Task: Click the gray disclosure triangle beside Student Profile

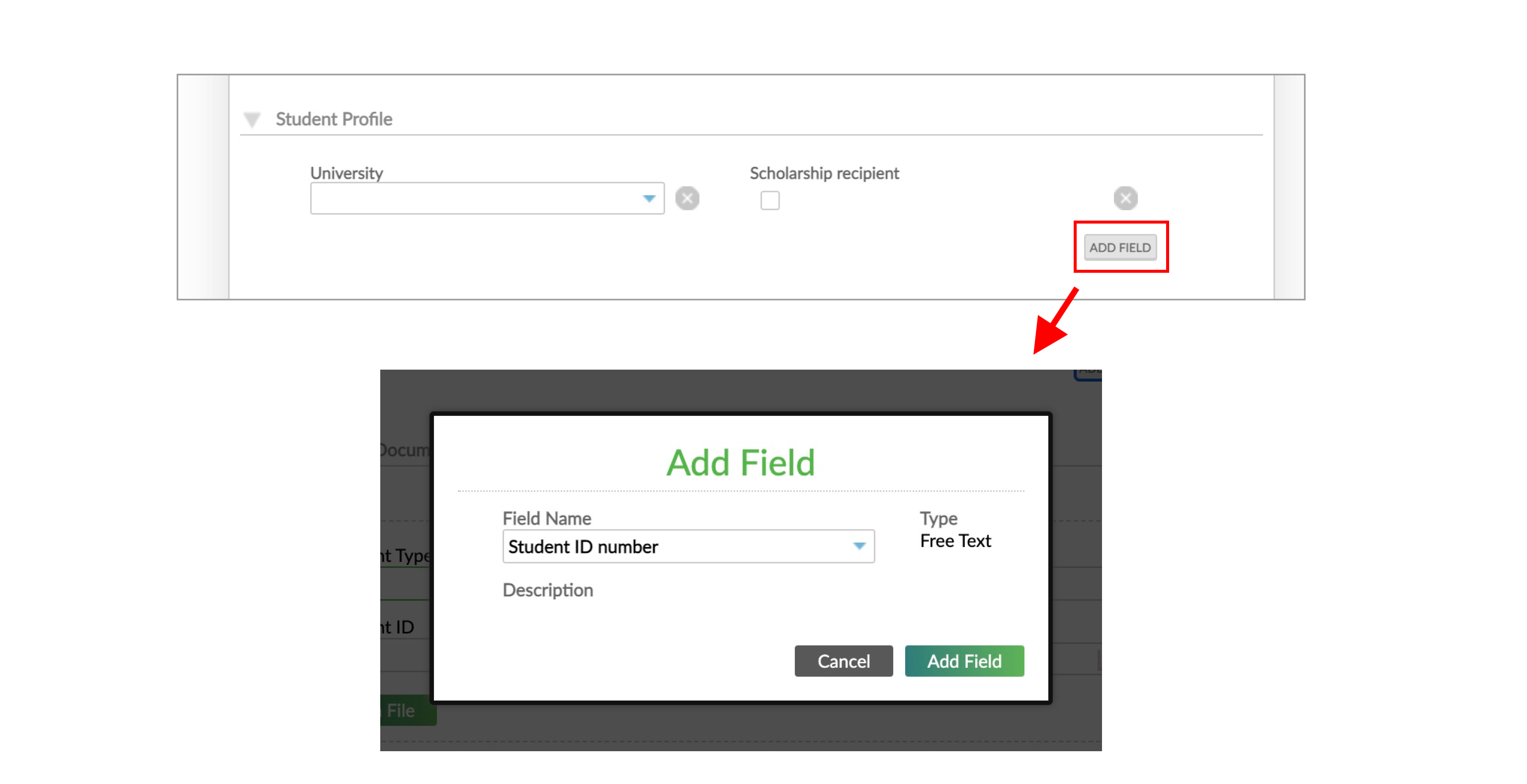Action: (x=253, y=119)
